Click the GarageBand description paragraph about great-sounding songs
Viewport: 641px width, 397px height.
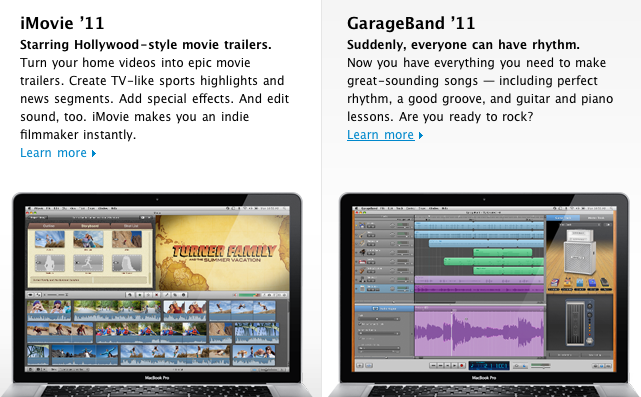click(480, 90)
